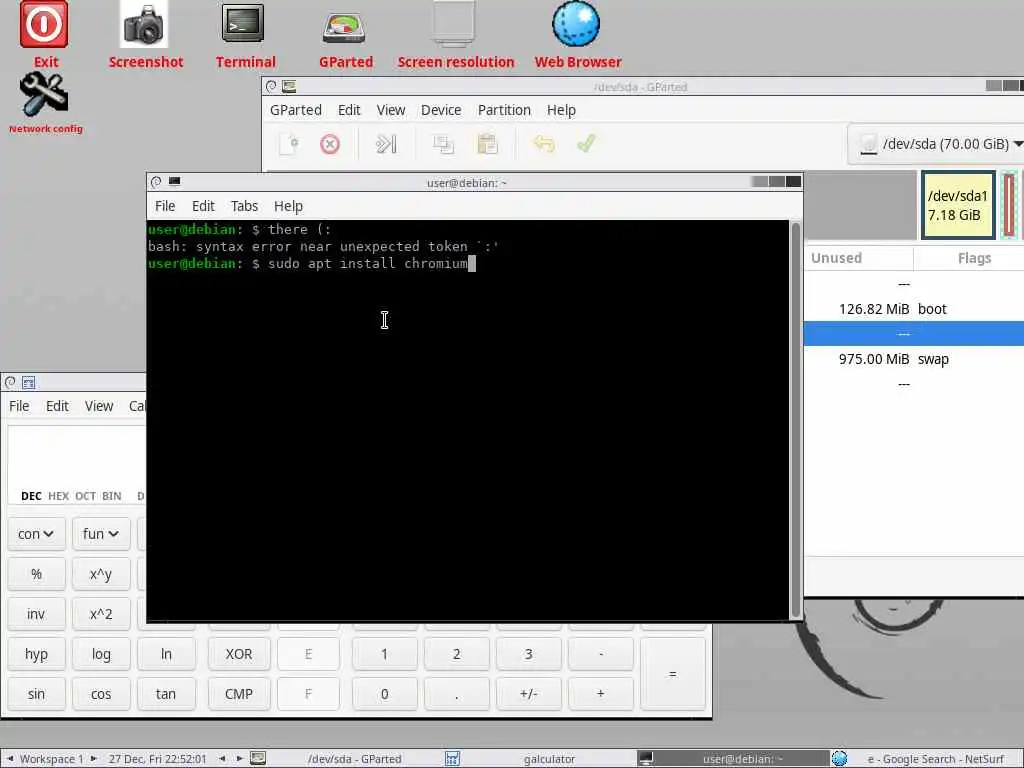1024x768 pixels.
Task: Click the Unused column header
Action: pos(859,257)
